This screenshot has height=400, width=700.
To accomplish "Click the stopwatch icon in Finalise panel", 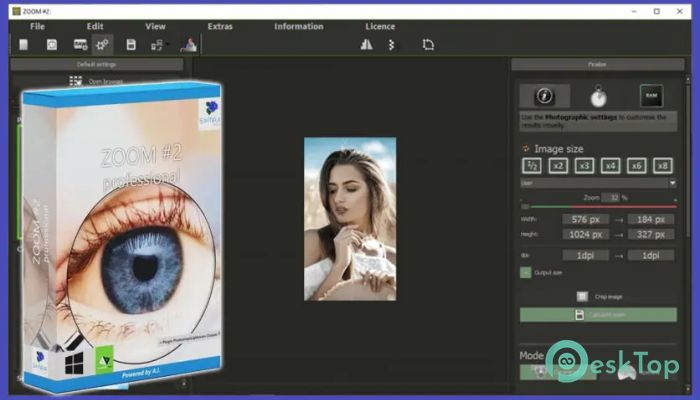I will pyautogui.click(x=598, y=96).
